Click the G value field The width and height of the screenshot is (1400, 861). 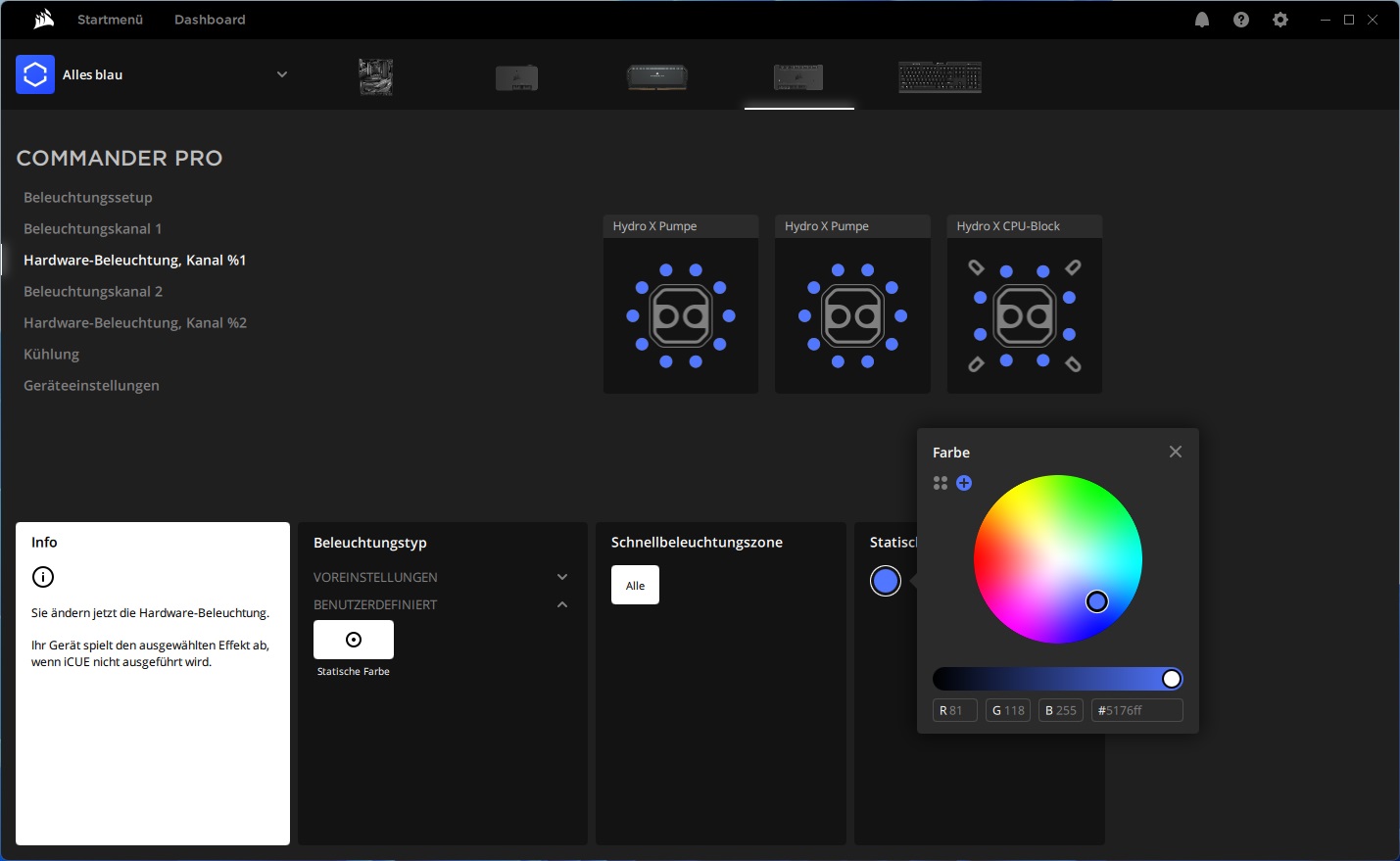(x=1008, y=710)
